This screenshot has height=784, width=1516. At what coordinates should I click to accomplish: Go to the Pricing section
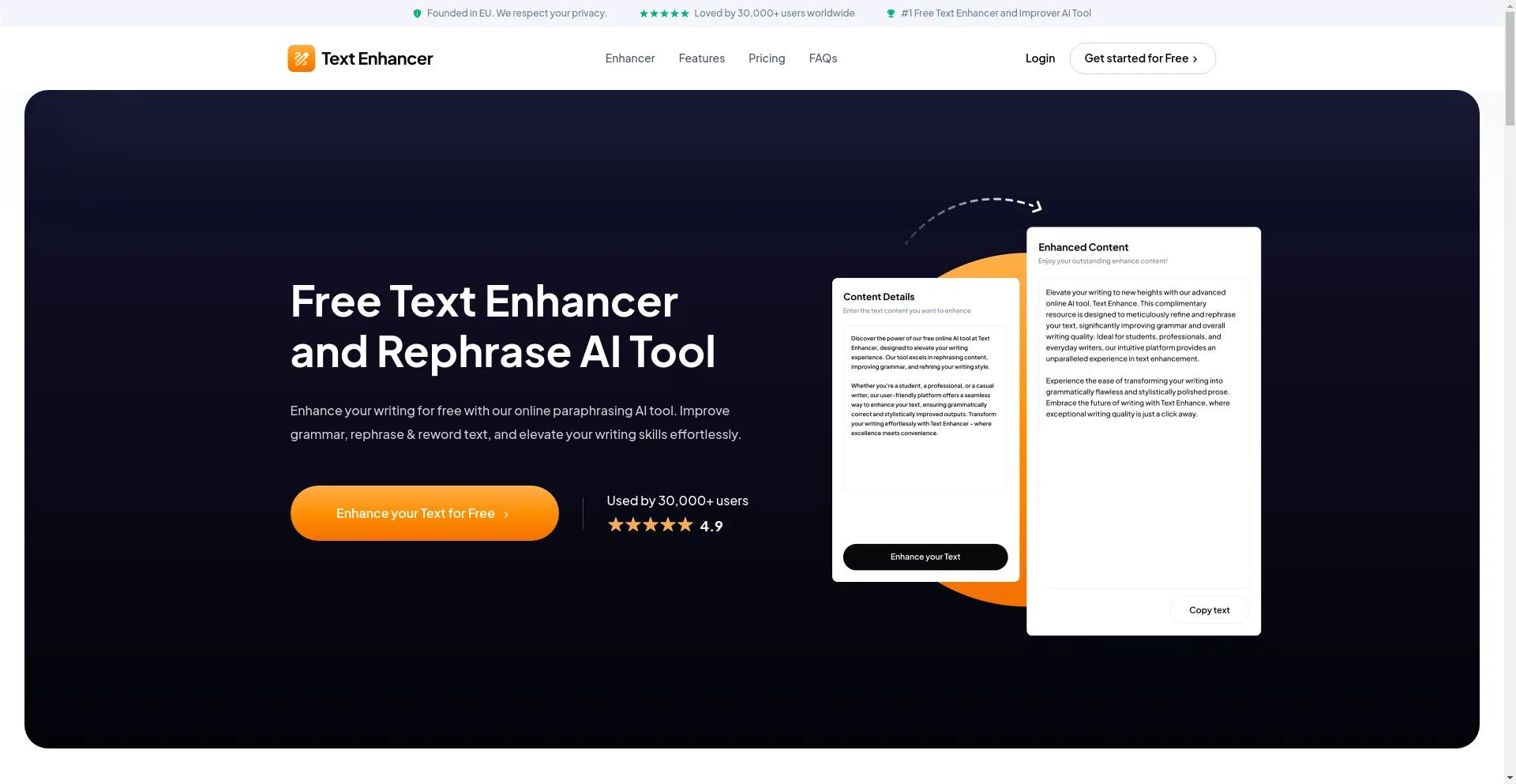tap(767, 58)
